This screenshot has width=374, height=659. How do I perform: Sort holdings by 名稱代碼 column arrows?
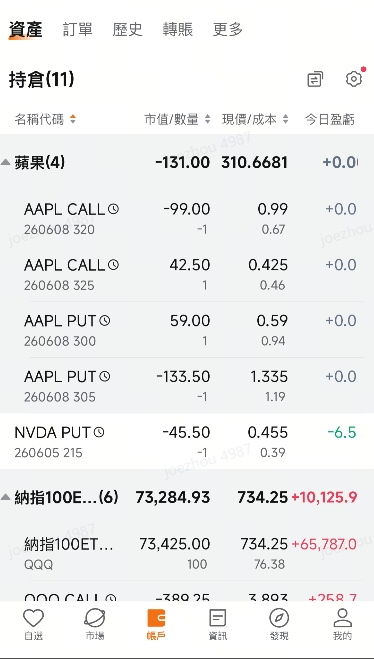tap(73, 119)
